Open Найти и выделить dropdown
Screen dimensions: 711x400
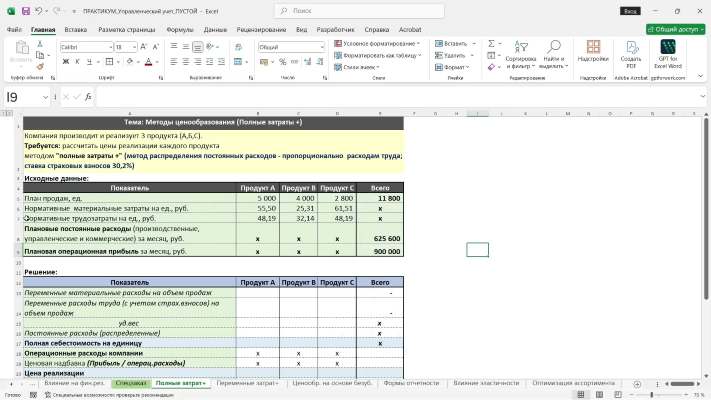tap(554, 54)
